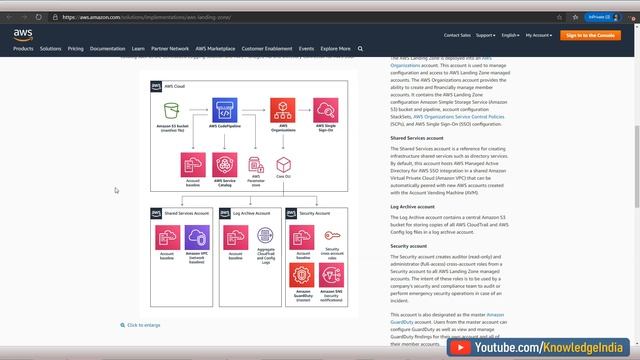The width and height of the screenshot is (640, 360).
Task: Click the Shared Services account heading
Action: (417, 138)
